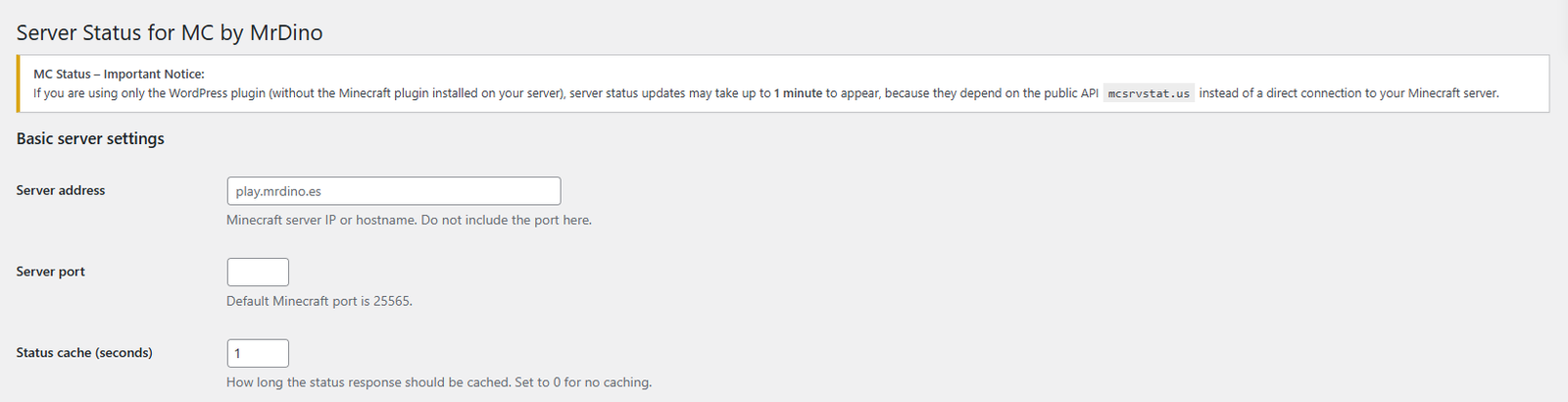Focus the empty Server port field
This screenshot has height=402, width=1568.
[258, 273]
